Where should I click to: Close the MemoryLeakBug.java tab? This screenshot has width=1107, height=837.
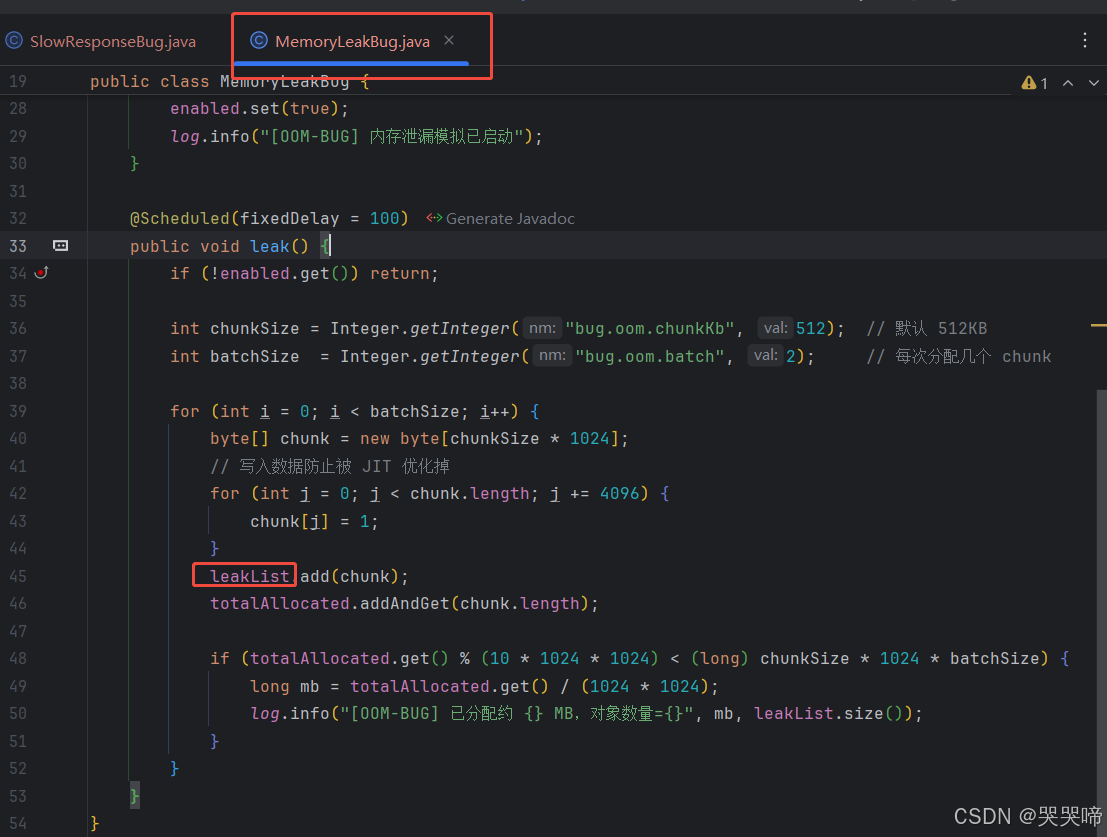pyautogui.click(x=449, y=41)
